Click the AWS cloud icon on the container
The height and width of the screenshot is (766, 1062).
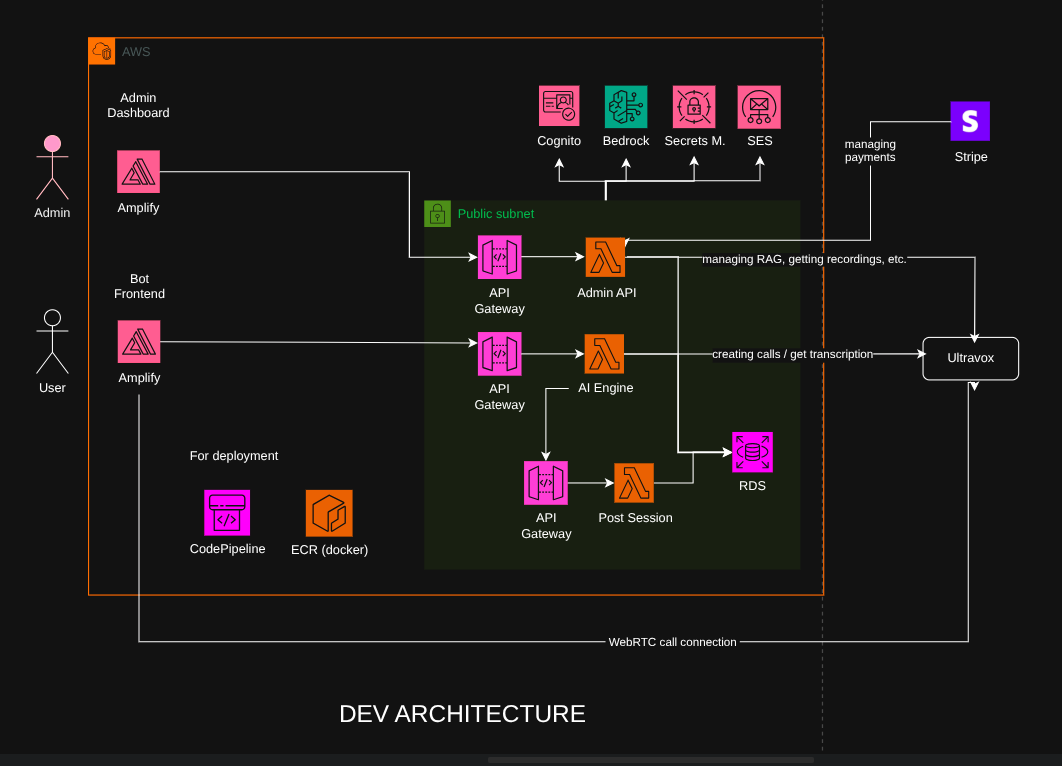click(102, 50)
